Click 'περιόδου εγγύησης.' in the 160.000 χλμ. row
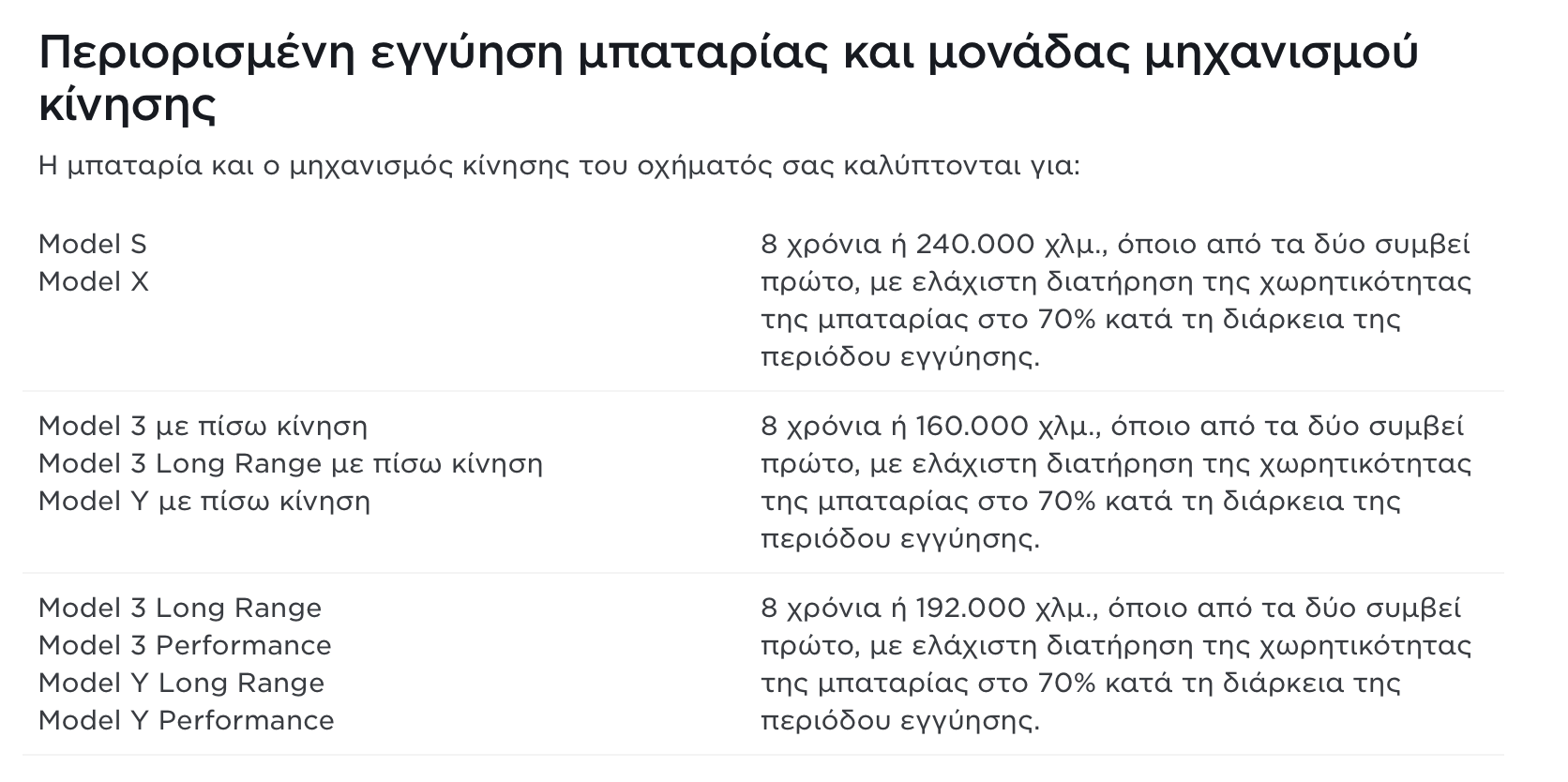 (900, 539)
